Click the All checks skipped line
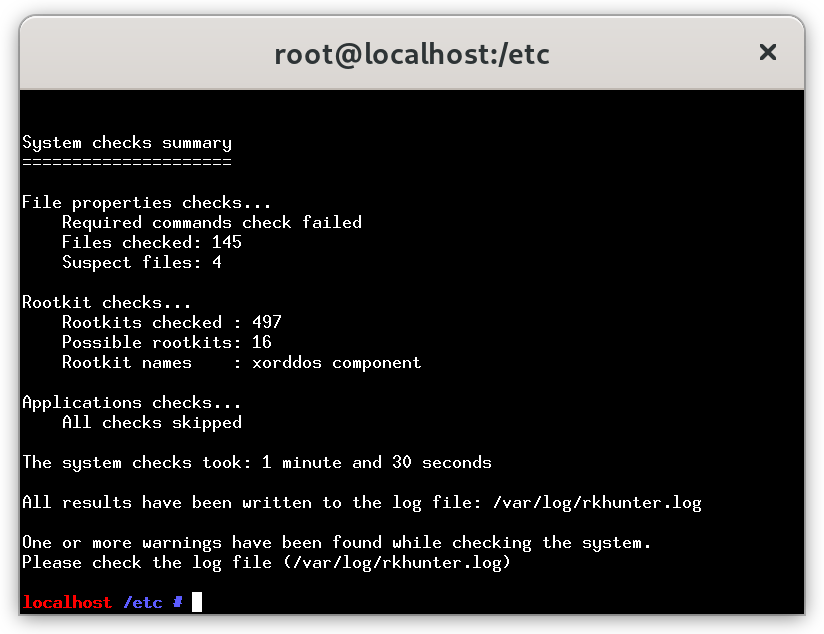The height and width of the screenshot is (634, 824). click(152, 423)
